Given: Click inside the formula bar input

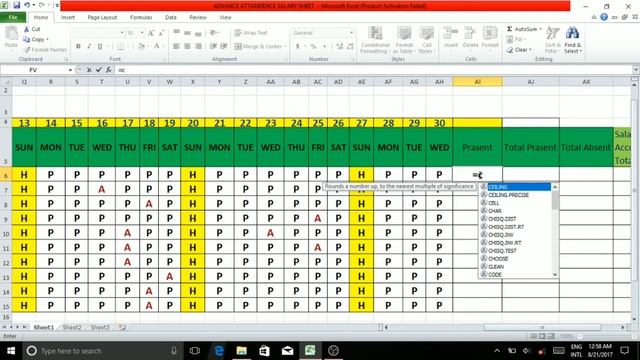Looking at the screenshot, I should [x=373, y=70].
